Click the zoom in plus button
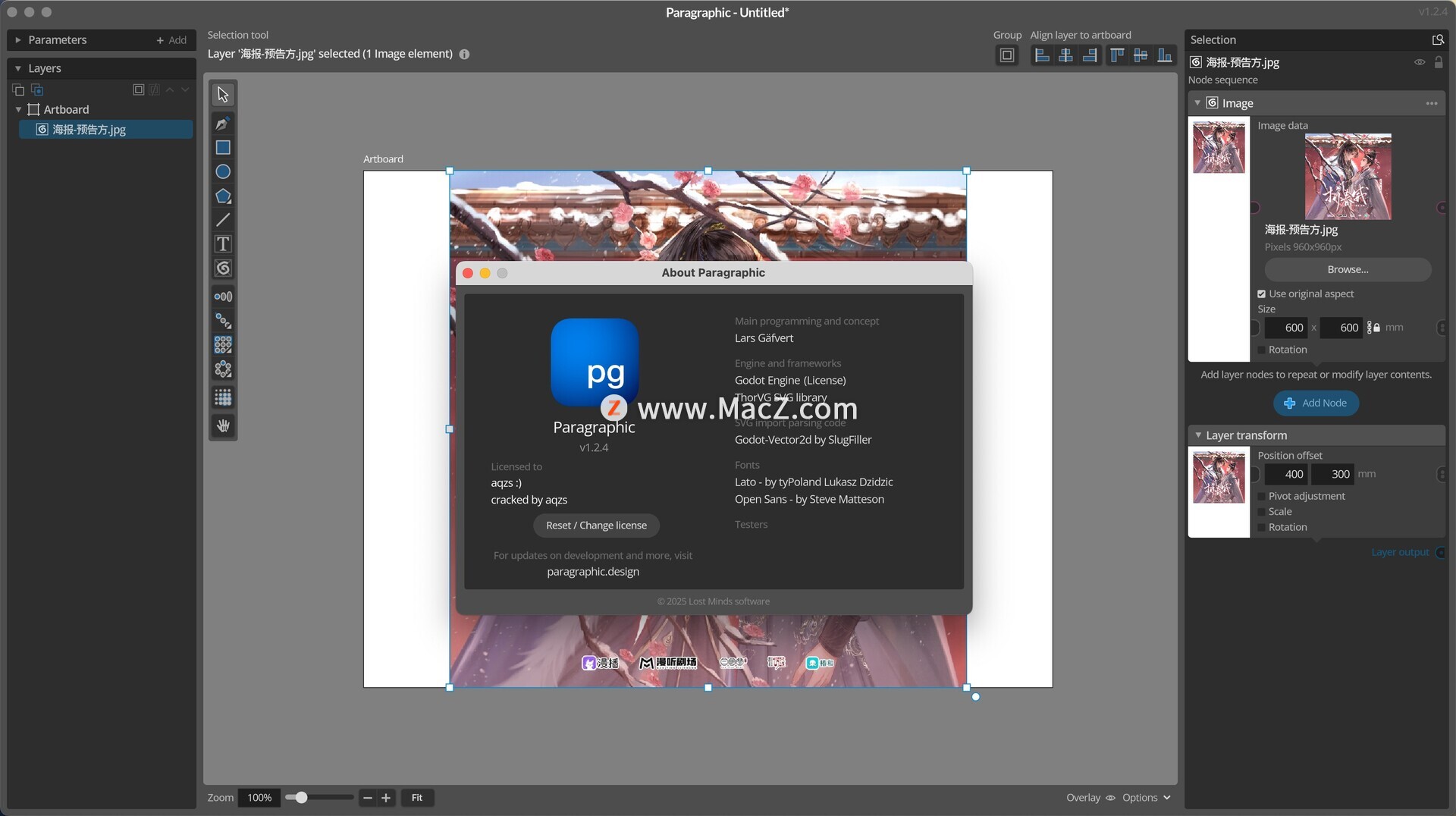1456x816 pixels. (386, 798)
